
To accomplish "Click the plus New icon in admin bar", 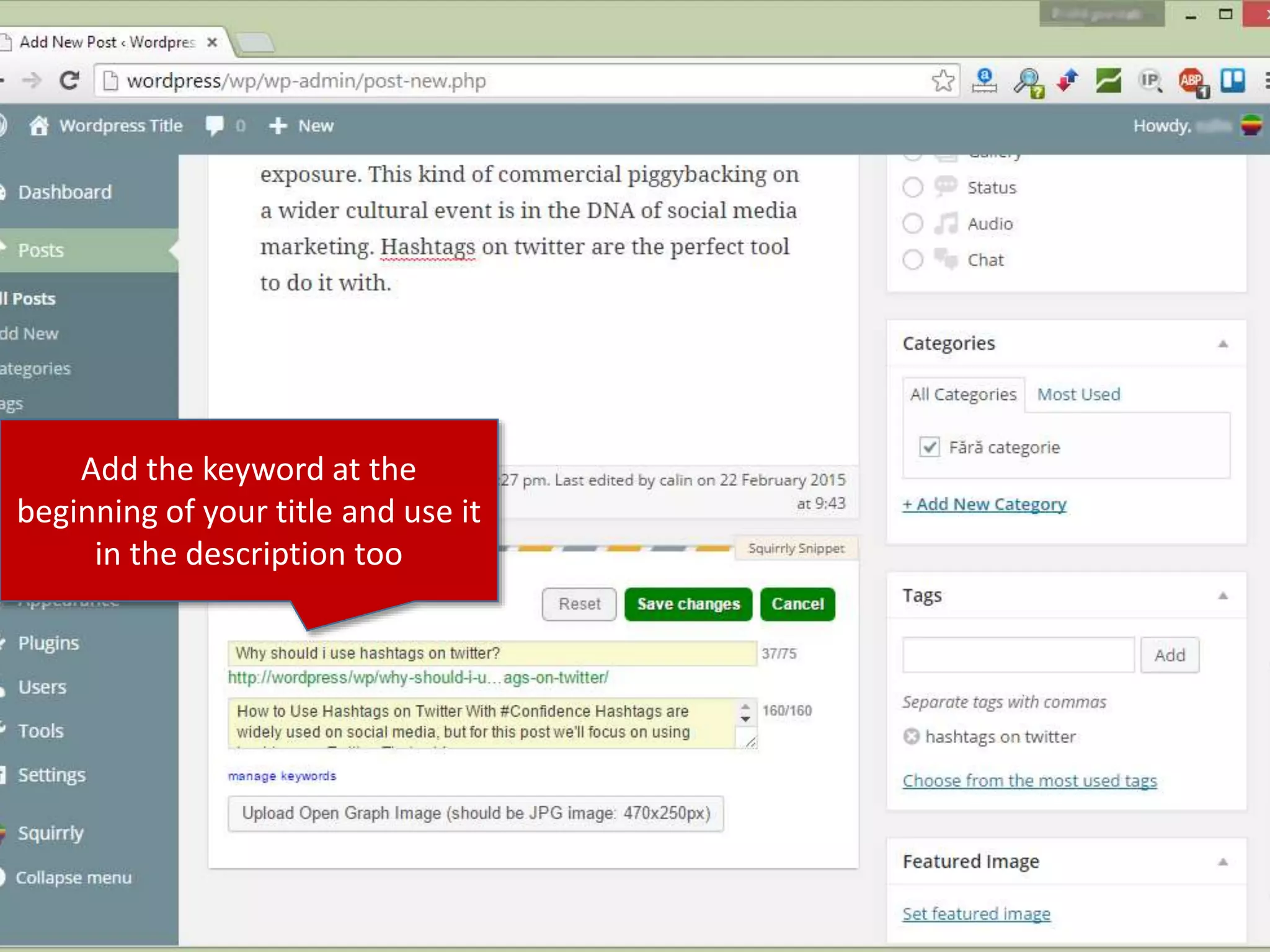I will 278,126.
